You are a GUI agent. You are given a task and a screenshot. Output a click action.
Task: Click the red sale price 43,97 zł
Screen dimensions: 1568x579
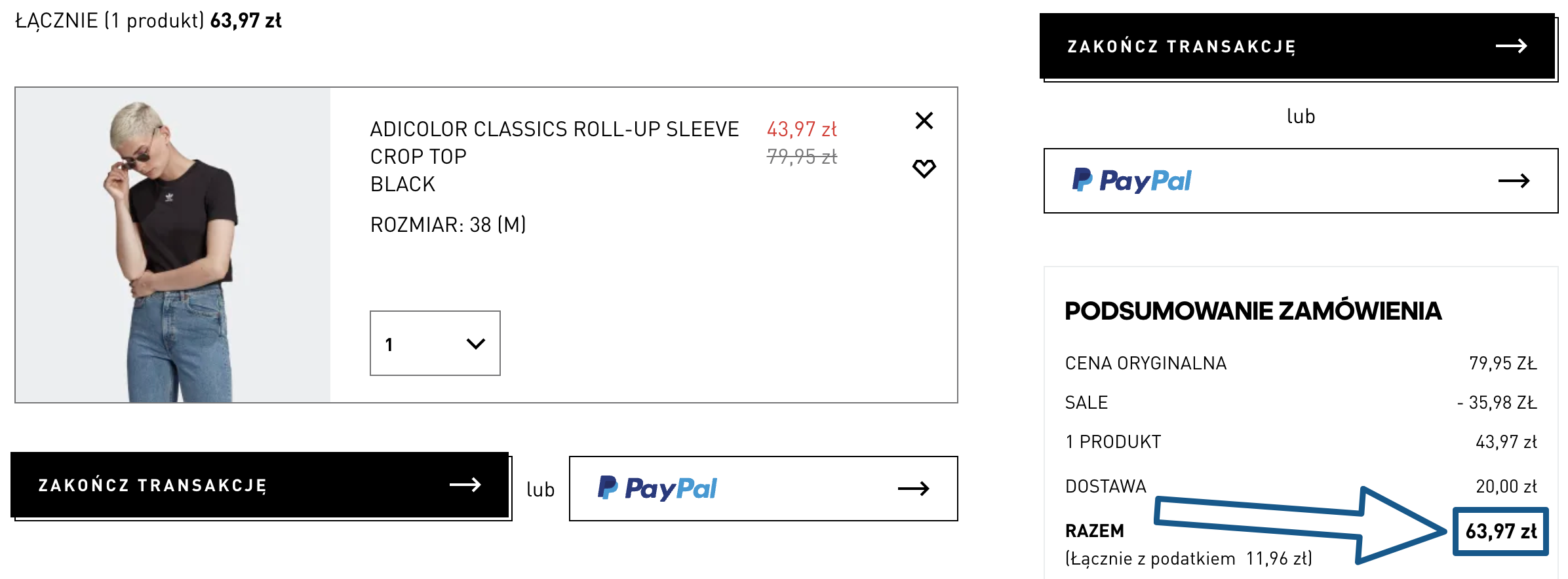802,129
